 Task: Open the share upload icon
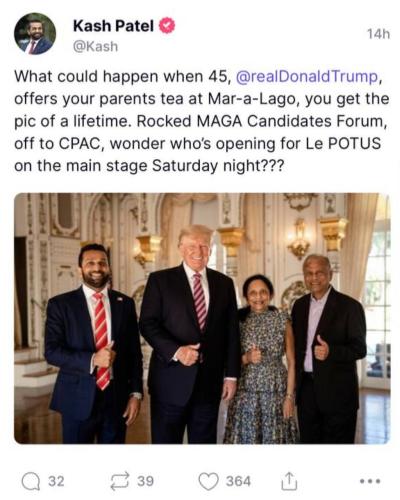point(289,481)
